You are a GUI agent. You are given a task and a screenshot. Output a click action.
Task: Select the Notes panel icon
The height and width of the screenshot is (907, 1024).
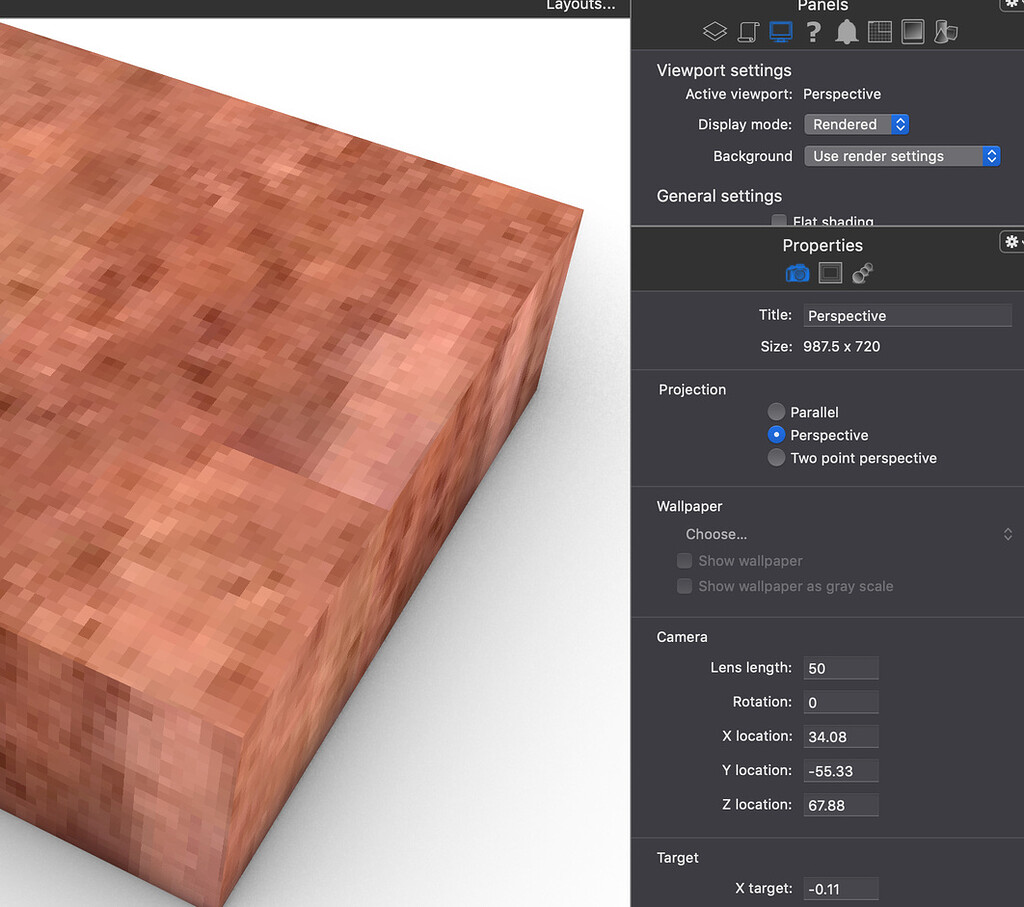click(x=748, y=31)
